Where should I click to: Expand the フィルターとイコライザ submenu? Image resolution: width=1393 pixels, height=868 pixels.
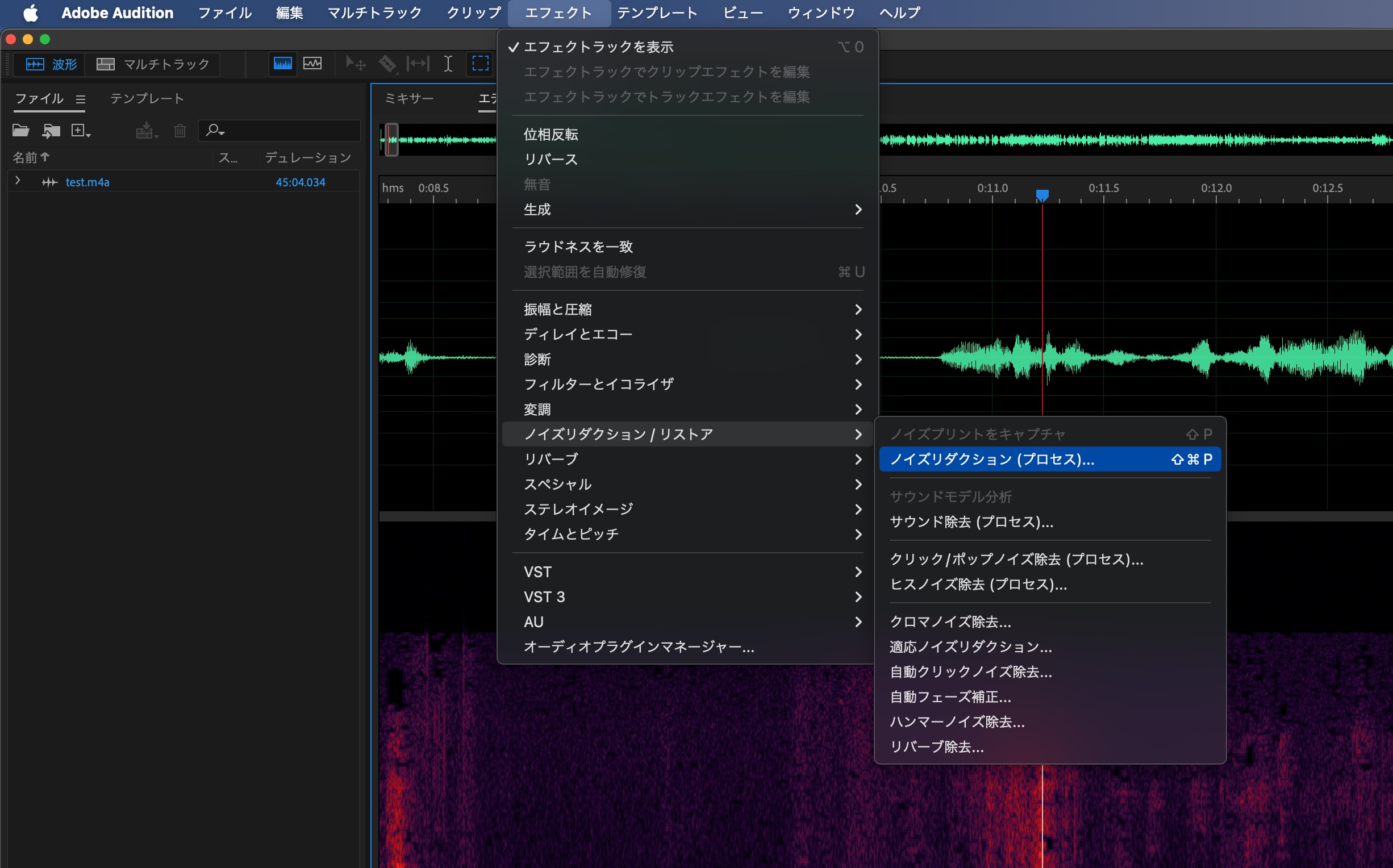coord(687,384)
